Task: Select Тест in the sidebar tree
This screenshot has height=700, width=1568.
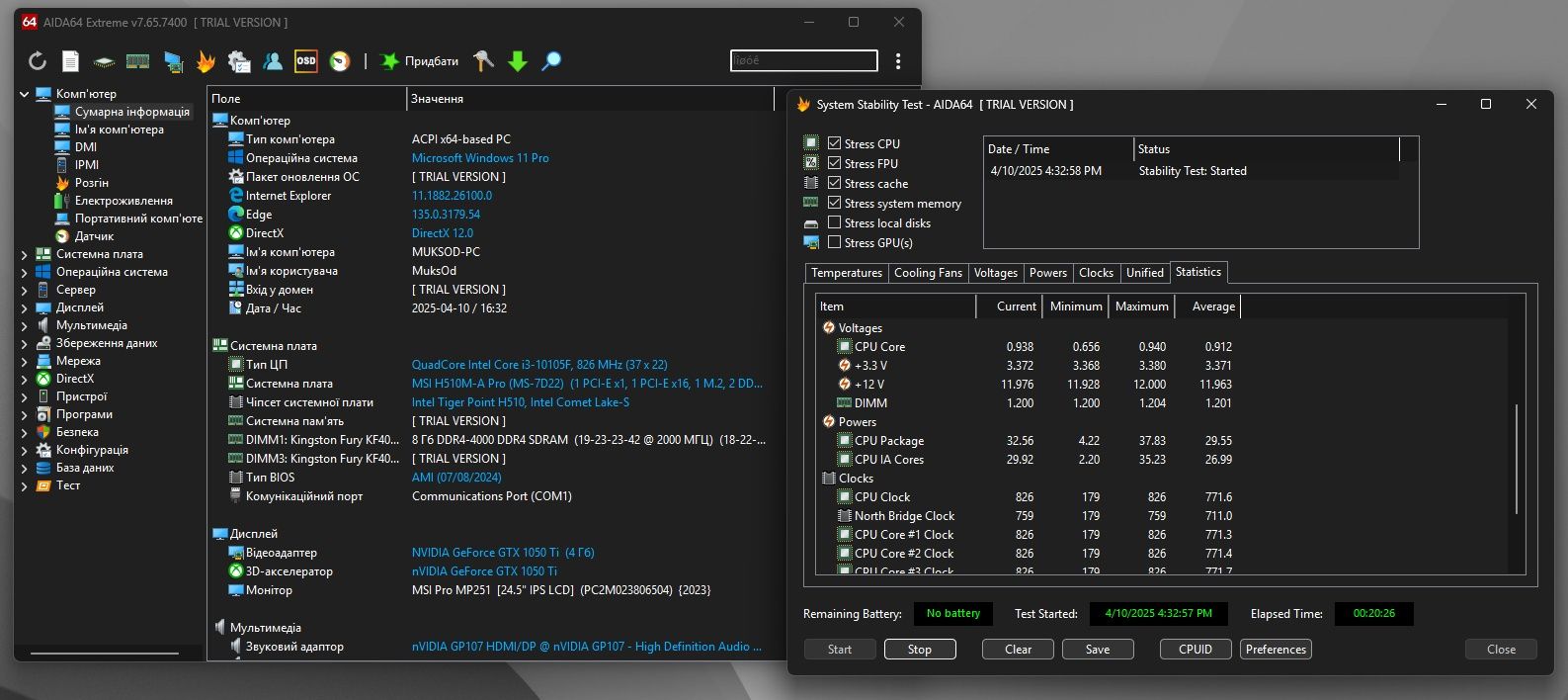Action: (x=68, y=485)
